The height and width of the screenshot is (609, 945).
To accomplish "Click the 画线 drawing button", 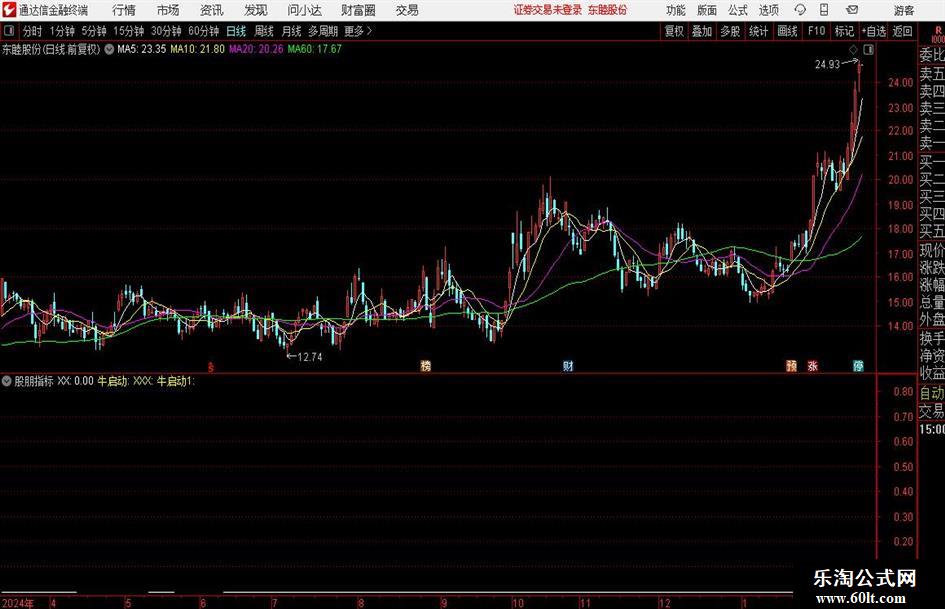I will pyautogui.click(x=788, y=31).
